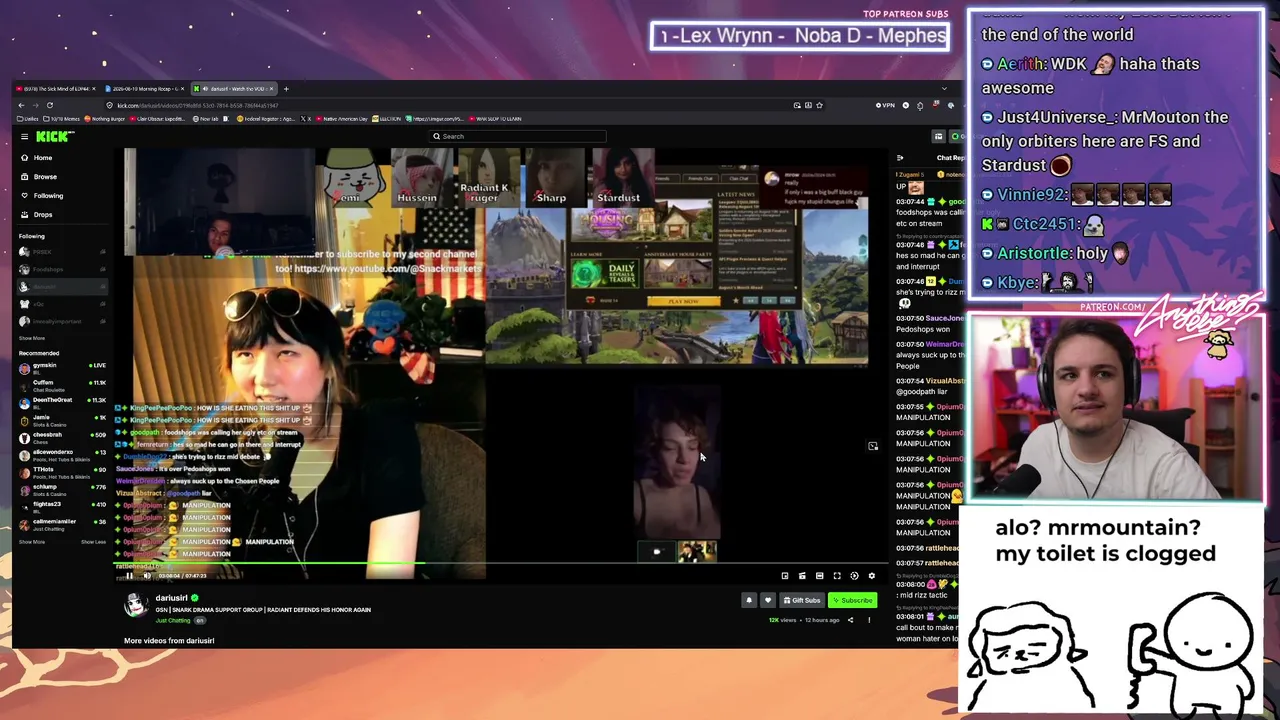Open Cuffem recommended channel
The image size is (1280, 720).
point(62,384)
